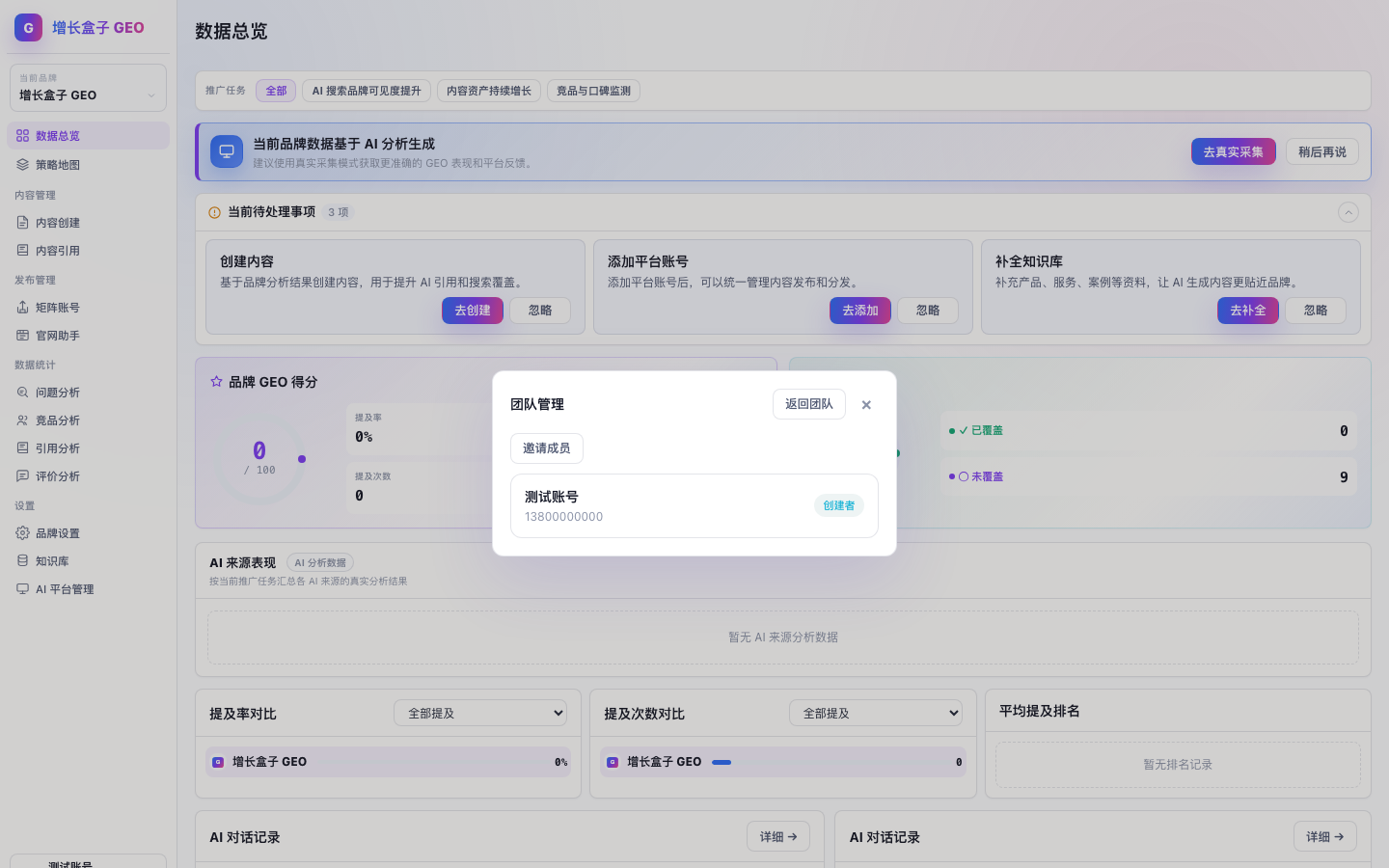Open the 提及次数对比 全部提及 dropdown
Image resolution: width=1389 pixels, height=868 pixels.
(876, 713)
